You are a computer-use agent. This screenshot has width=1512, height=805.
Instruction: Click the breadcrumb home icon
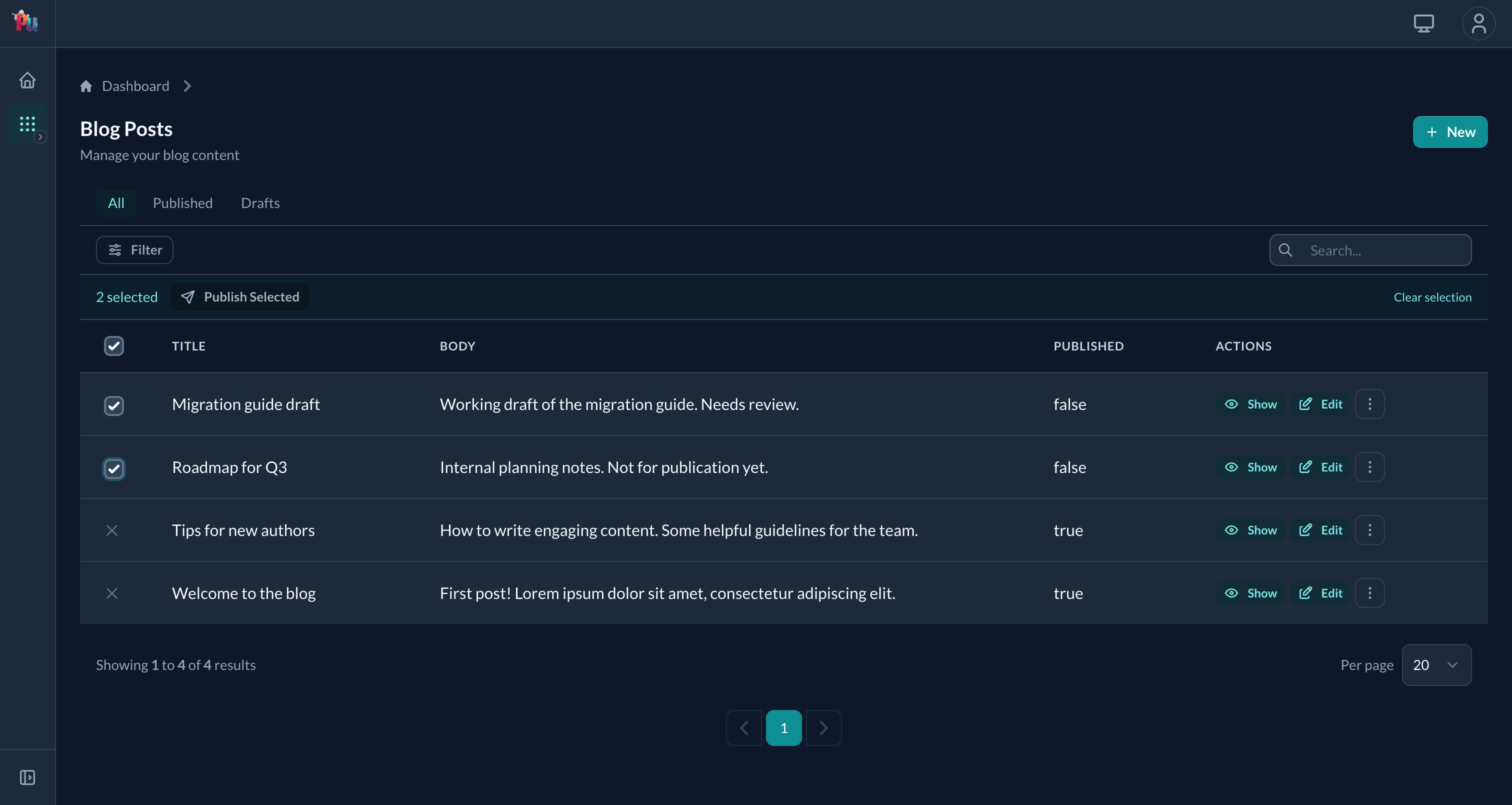86,86
